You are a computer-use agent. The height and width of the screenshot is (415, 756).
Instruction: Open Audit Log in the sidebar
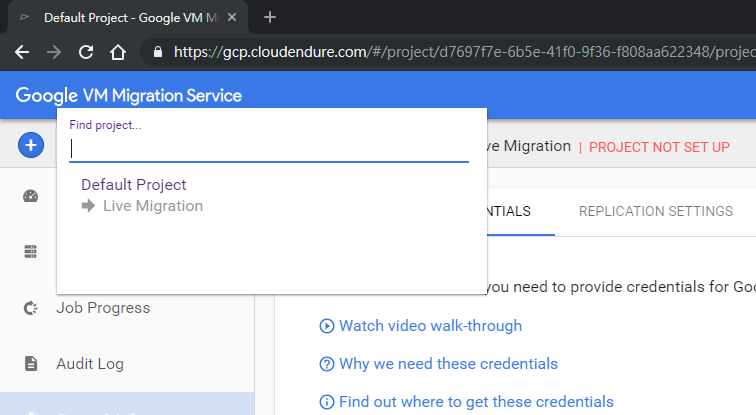tap(90, 364)
